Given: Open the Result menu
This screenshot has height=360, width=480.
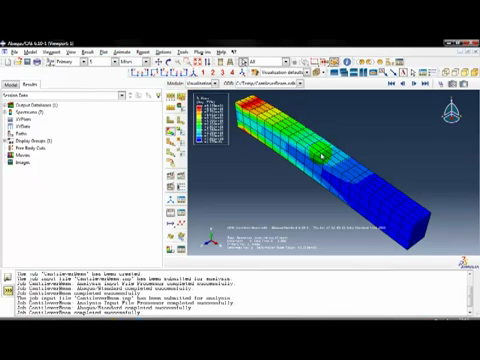Looking at the screenshot, I should pyautogui.click(x=88, y=52).
